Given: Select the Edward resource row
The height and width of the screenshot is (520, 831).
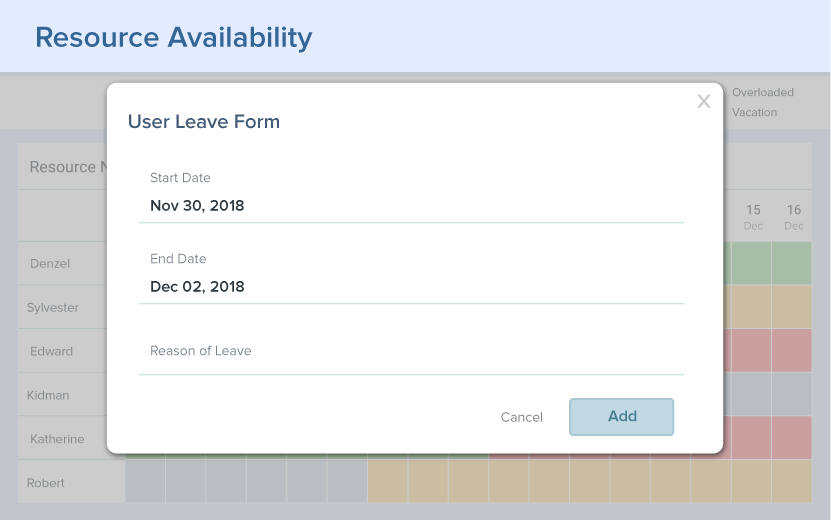Looking at the screenshot, I should pyautogui.click(x=51, y=352).
